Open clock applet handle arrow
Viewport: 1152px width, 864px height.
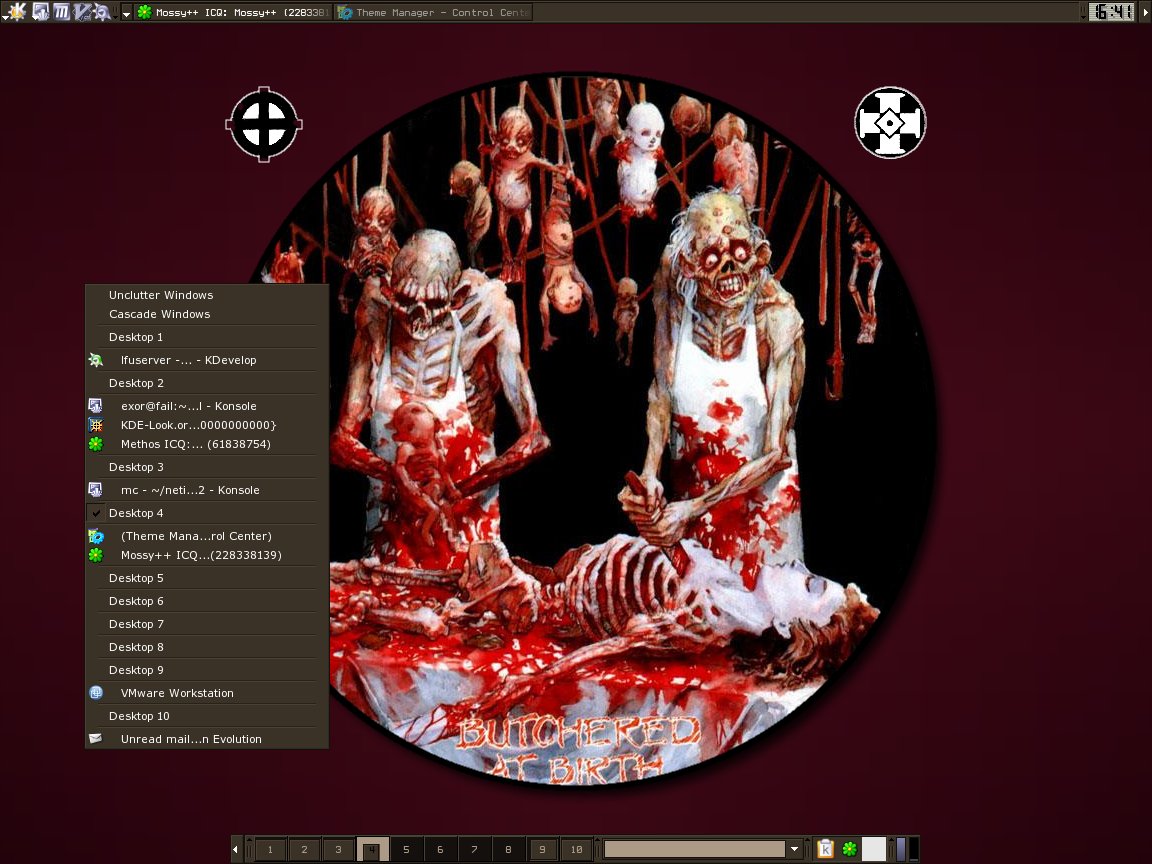[x=1083, y=12]
